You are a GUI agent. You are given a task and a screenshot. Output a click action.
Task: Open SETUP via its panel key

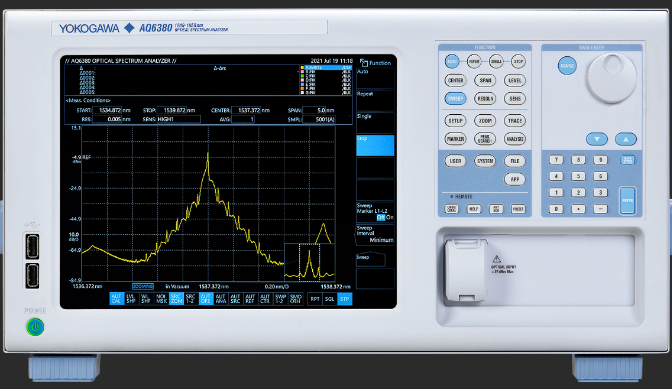455,121
